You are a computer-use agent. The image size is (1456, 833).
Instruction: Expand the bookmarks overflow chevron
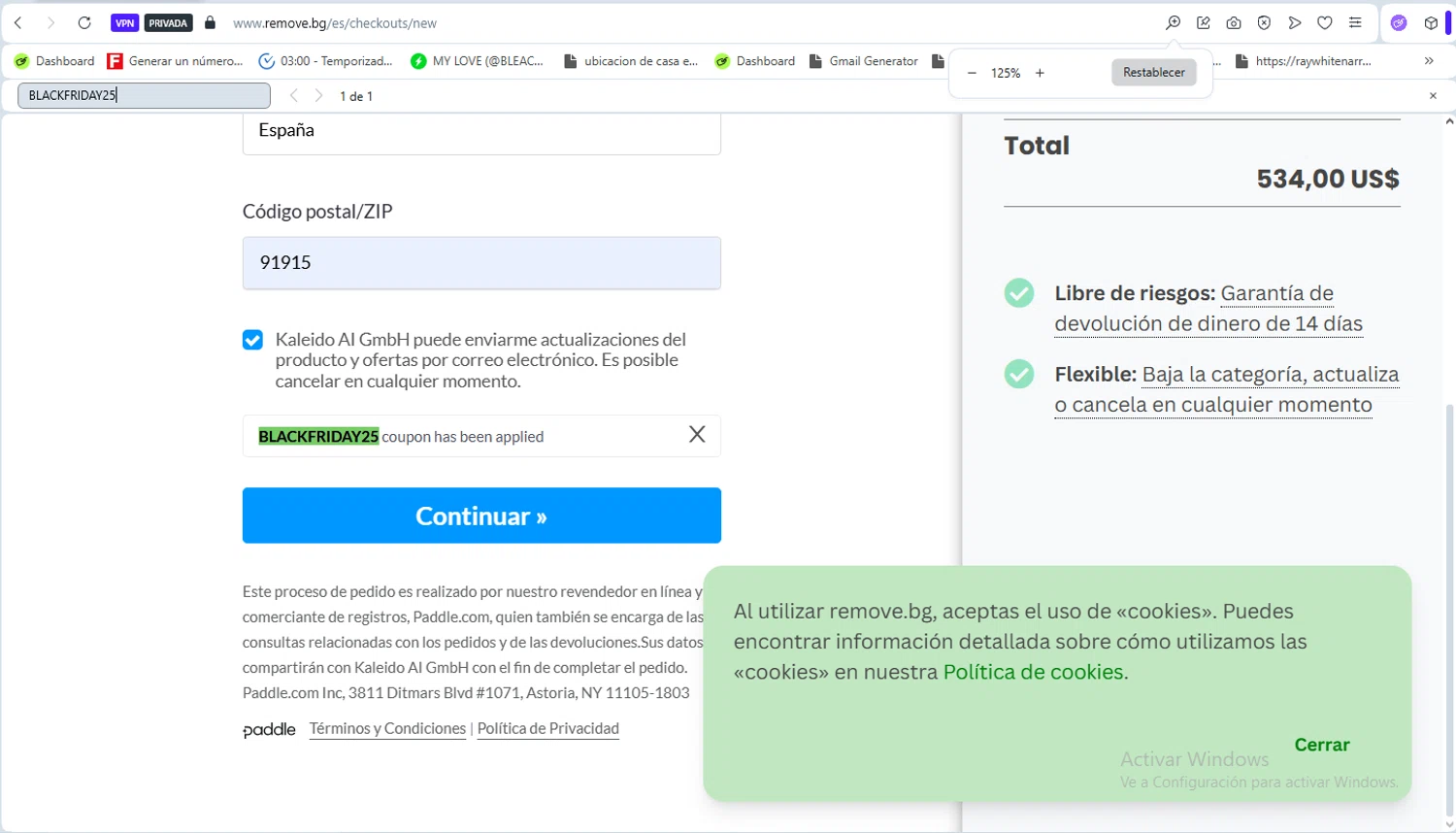tap(1429, 61)
